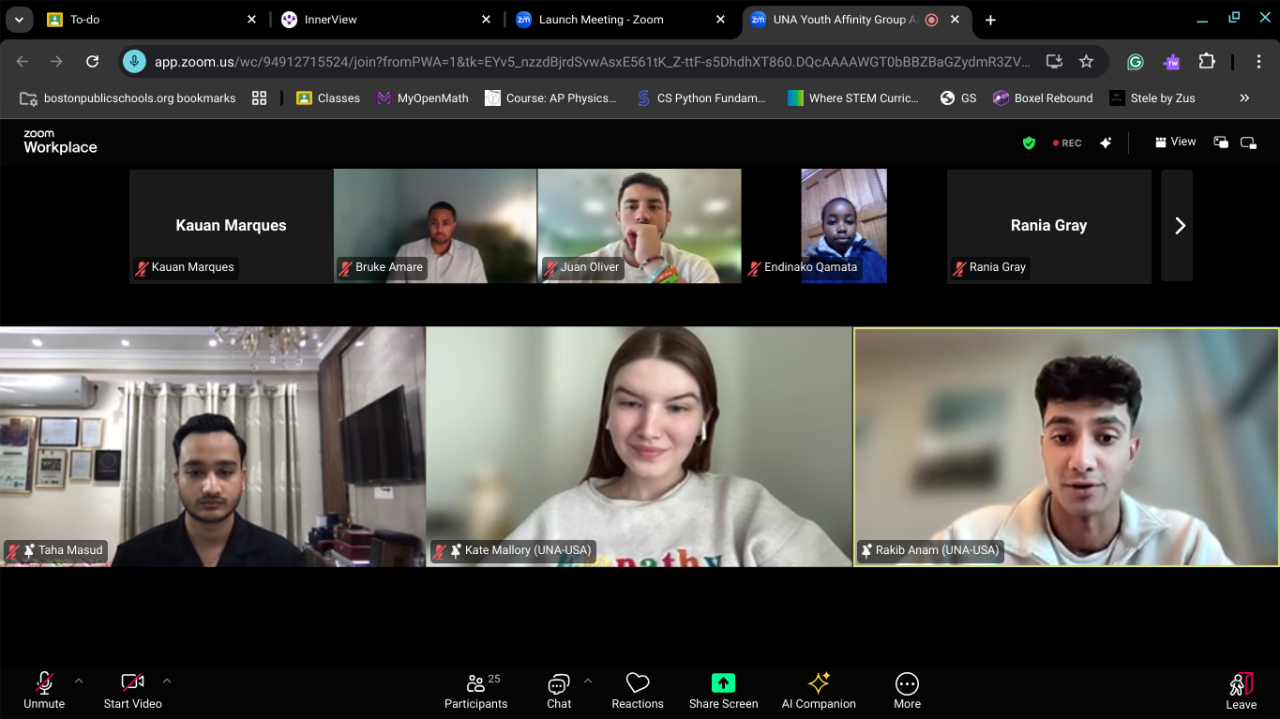Open audio options arrow beside Unmute
This screenshot has width=1280, height=719.
pos(79,681)
